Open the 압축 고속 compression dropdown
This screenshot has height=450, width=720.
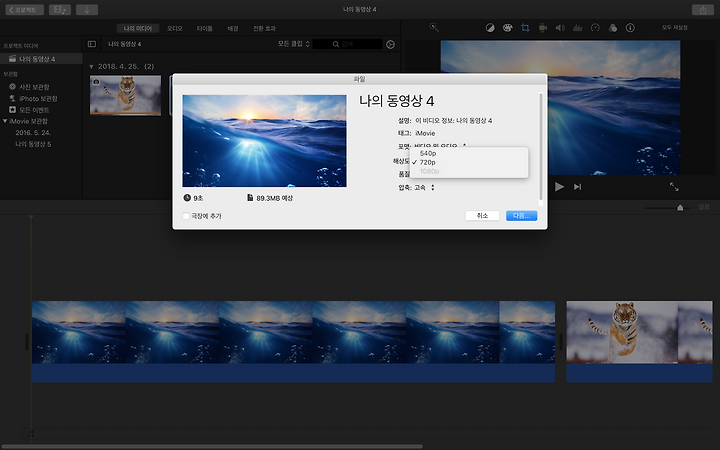point(424,187)
